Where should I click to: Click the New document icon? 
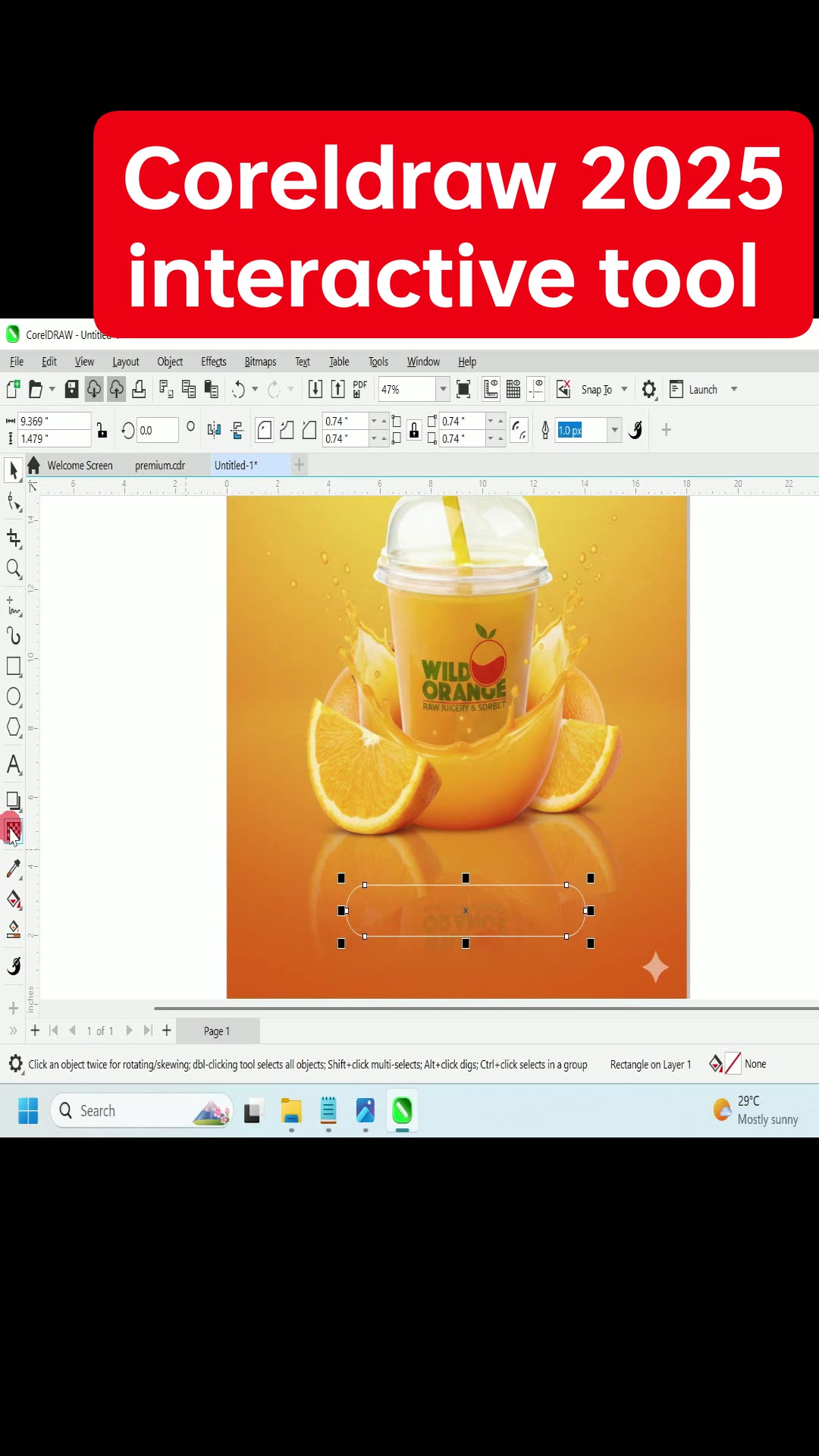pyautogui.click(x=13, y=390)
